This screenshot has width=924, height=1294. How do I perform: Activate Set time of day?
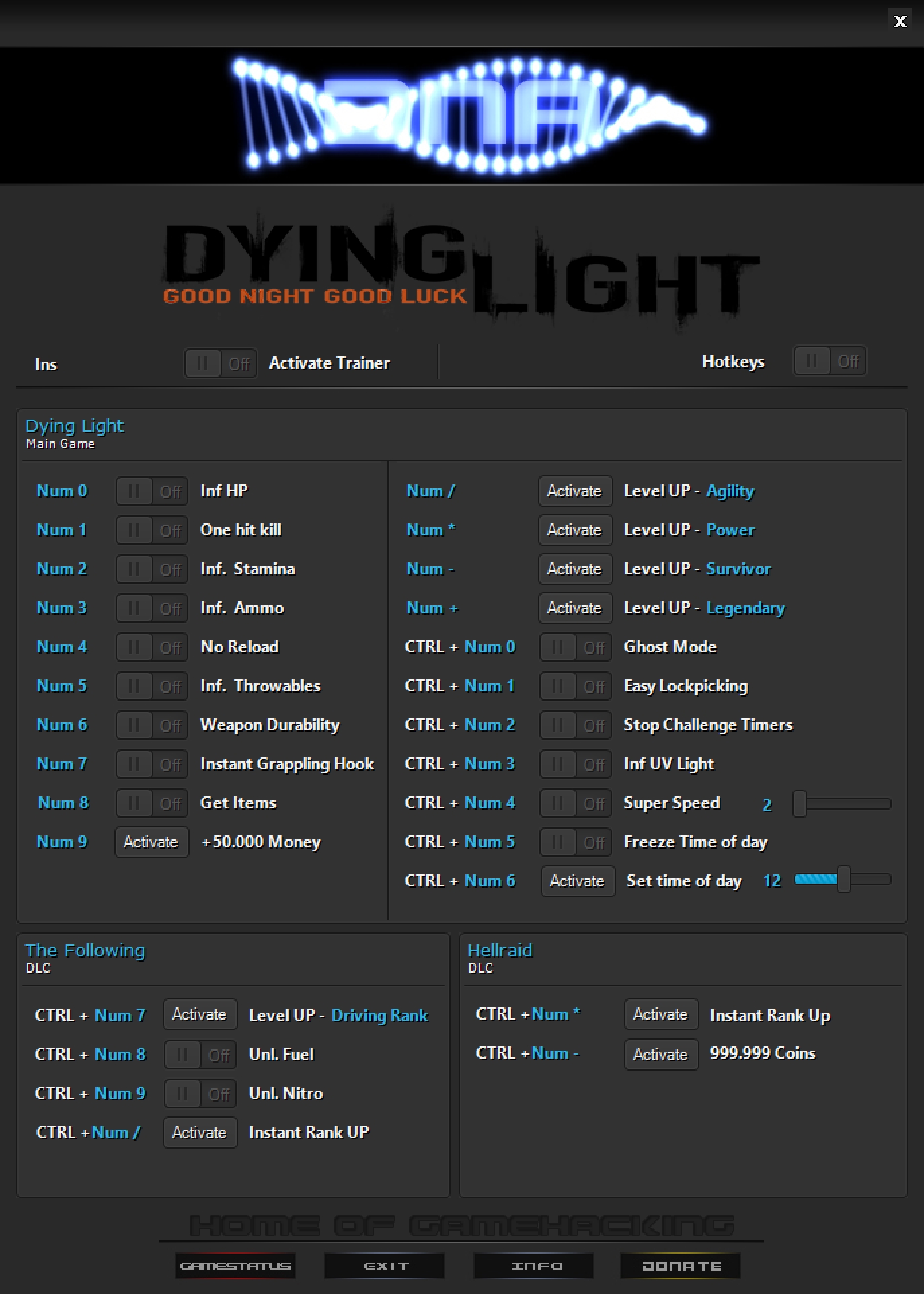click(578, 882)
